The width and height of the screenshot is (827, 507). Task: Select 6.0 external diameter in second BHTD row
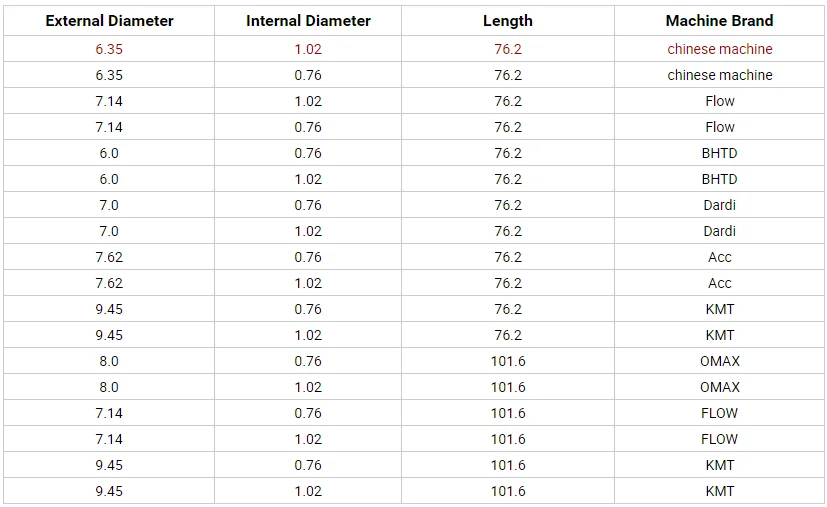(x=109, y=179)
